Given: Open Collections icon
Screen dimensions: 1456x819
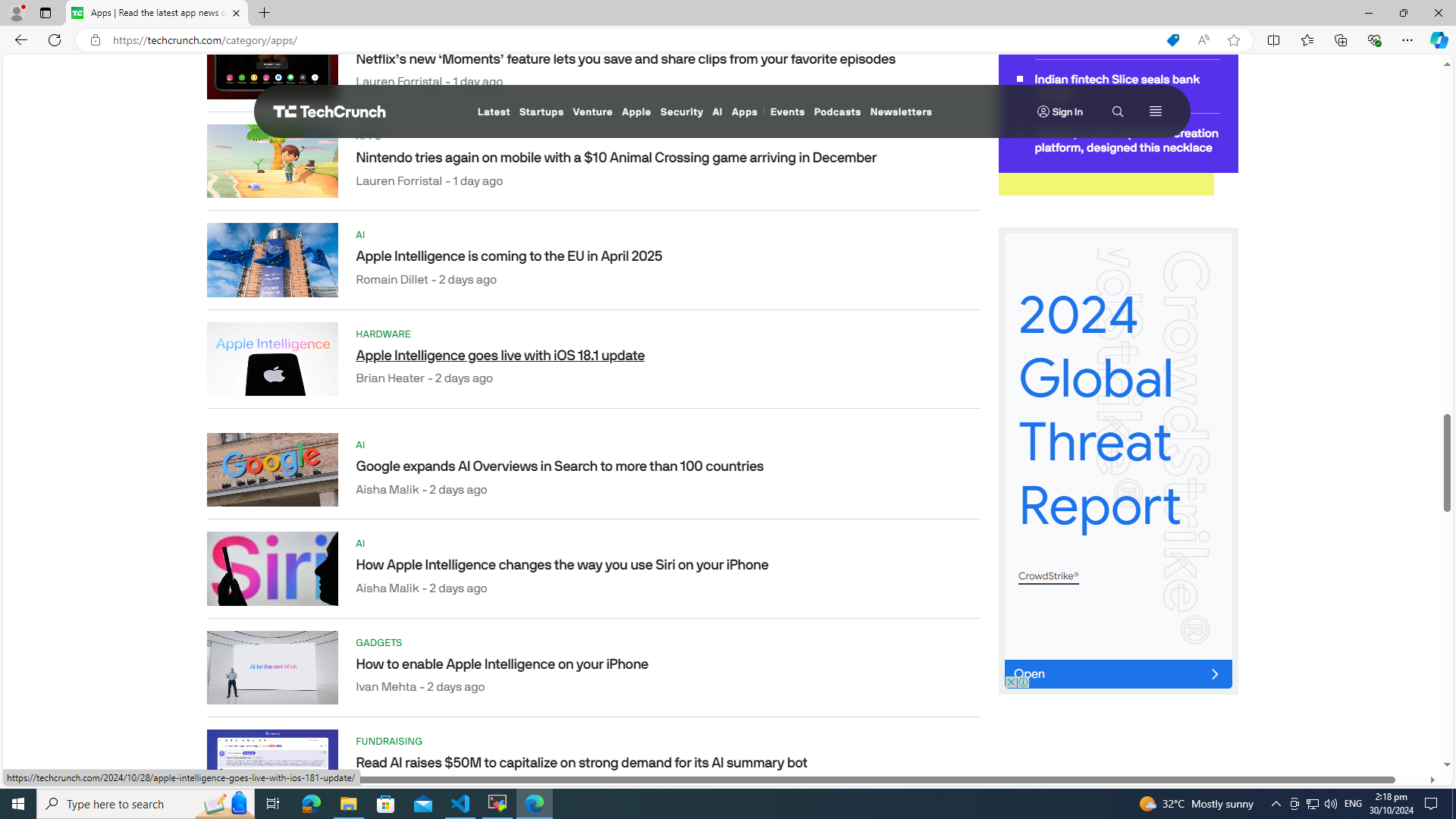Looking at the screenshot, I should pos(1340,40).
